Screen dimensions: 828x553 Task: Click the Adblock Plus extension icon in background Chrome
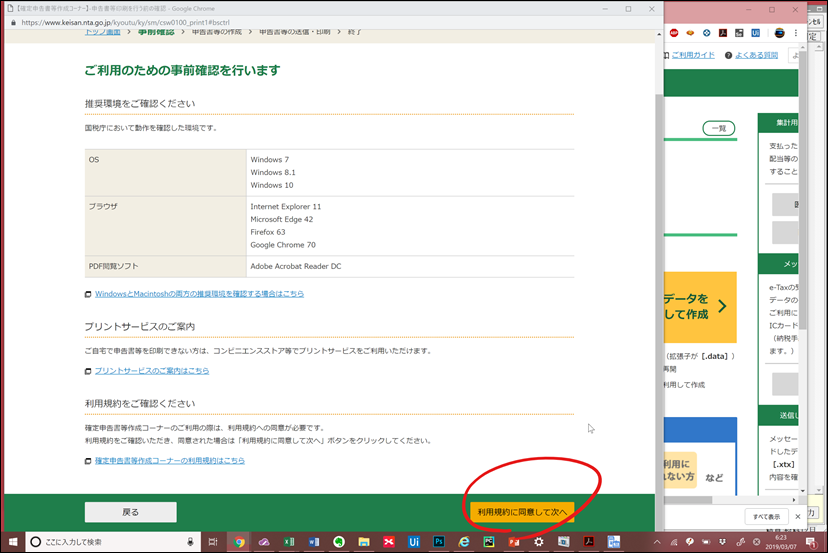click(674, 33)
